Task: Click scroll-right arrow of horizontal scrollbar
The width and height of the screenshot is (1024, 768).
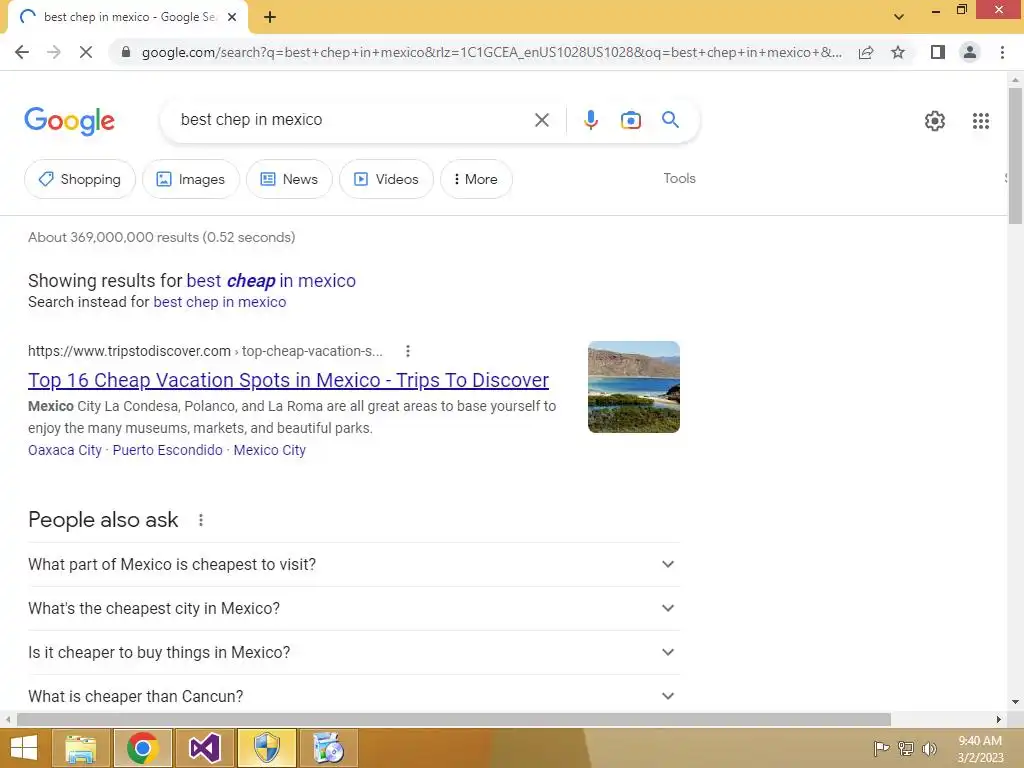Action: [999, 720]
